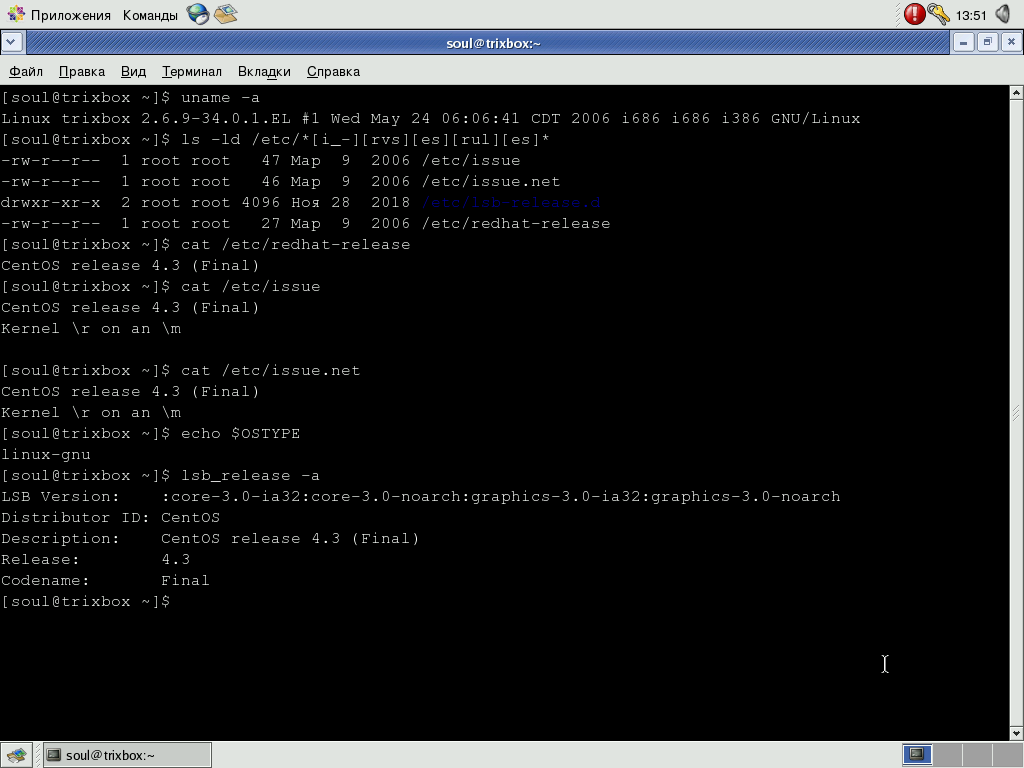1024x768 pixels.
Task: Launch the email client panel icon
Action: pyautogui.click(x=225, y=14)
